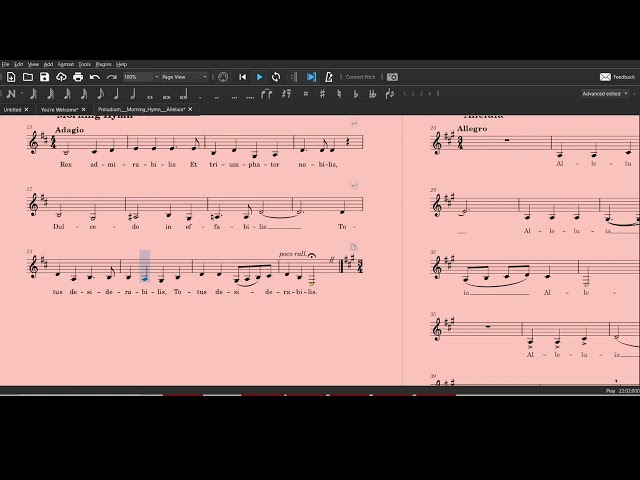The height and width of the screenshot is (480, 640).
Task: Select the half note duration
Action: tap(133, 94)
